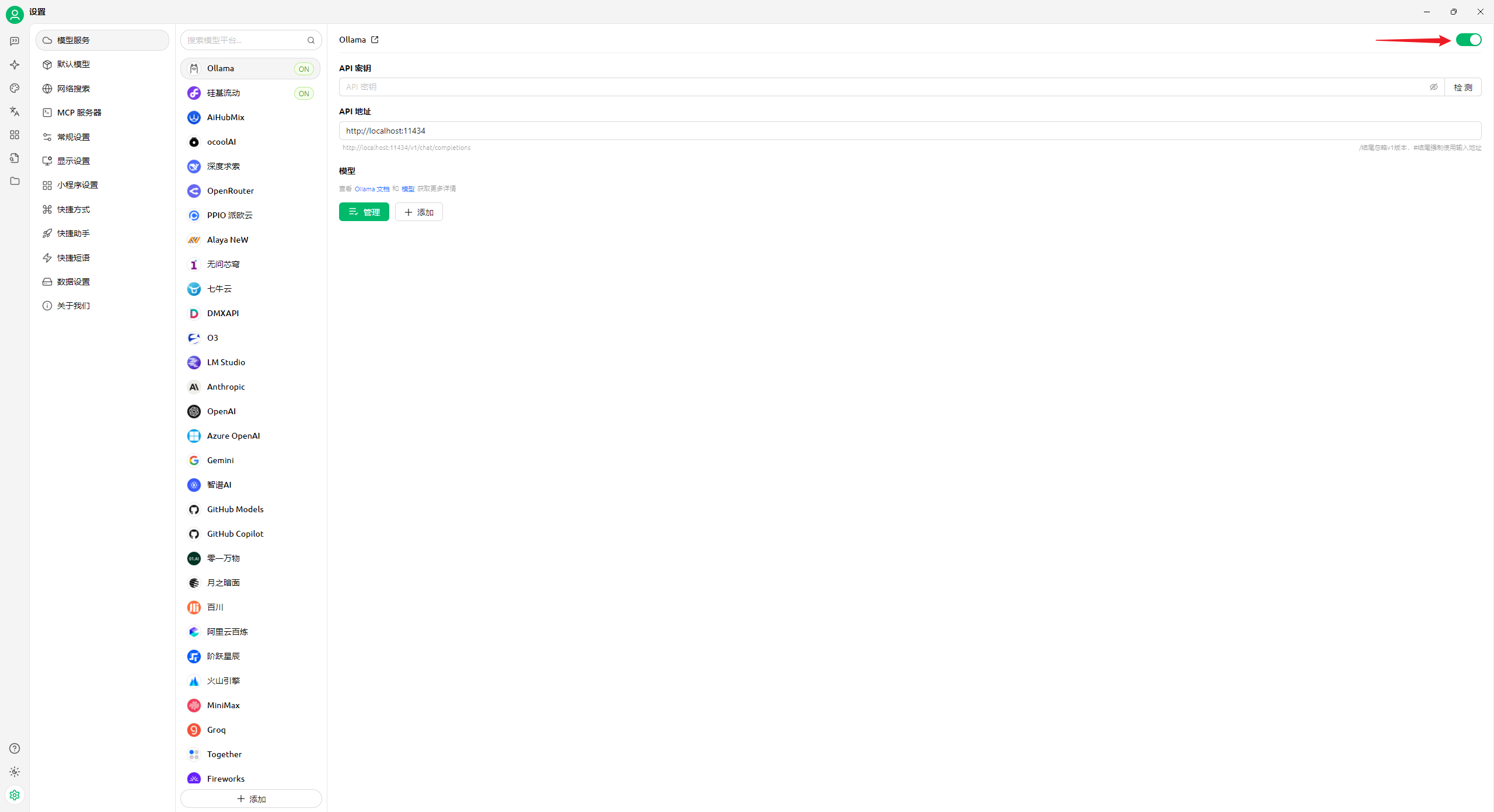Screen dimensions: 1494x812
Task: Open the mini apps grid sidebar icon
Action: [x=15, y=135]
